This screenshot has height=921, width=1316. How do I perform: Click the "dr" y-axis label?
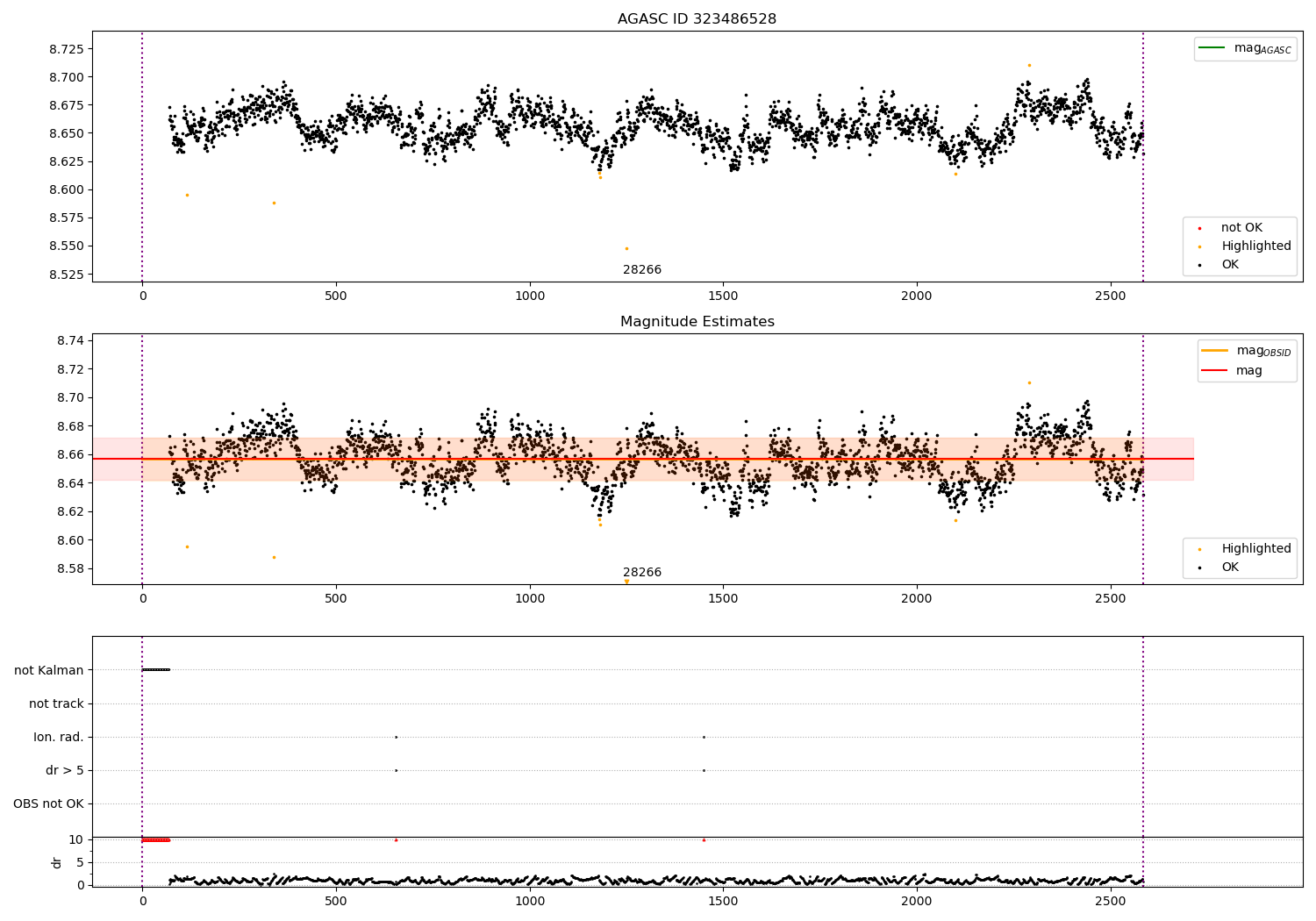(x=57, y=862)
